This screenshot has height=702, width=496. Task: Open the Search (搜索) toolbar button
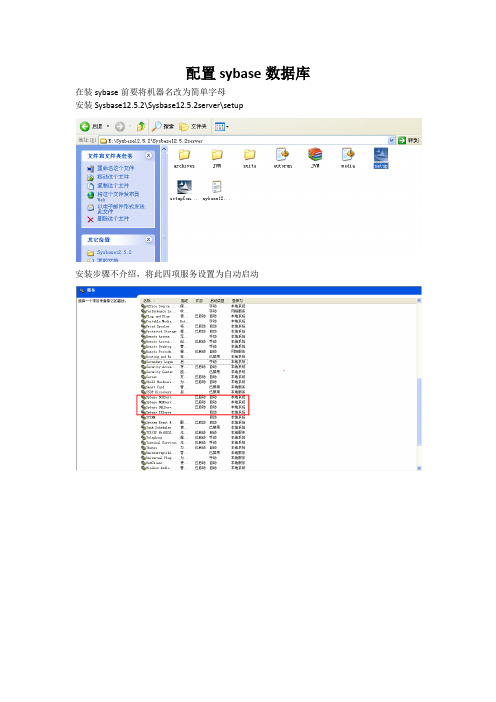coord(163,127)
